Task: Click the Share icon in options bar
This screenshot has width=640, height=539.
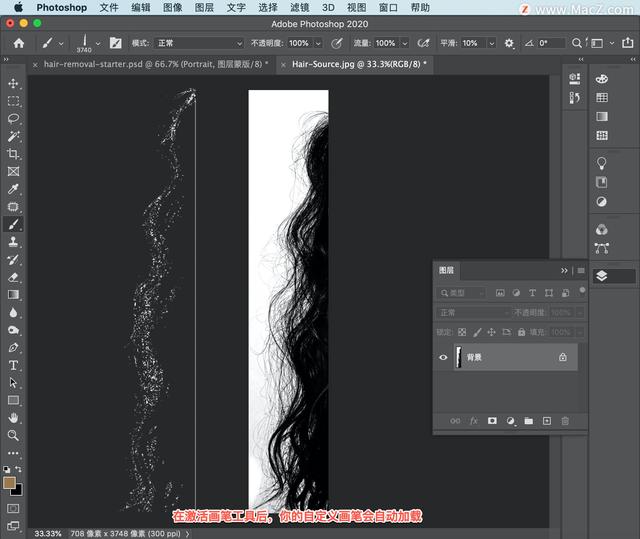Action: coord(628,42)
